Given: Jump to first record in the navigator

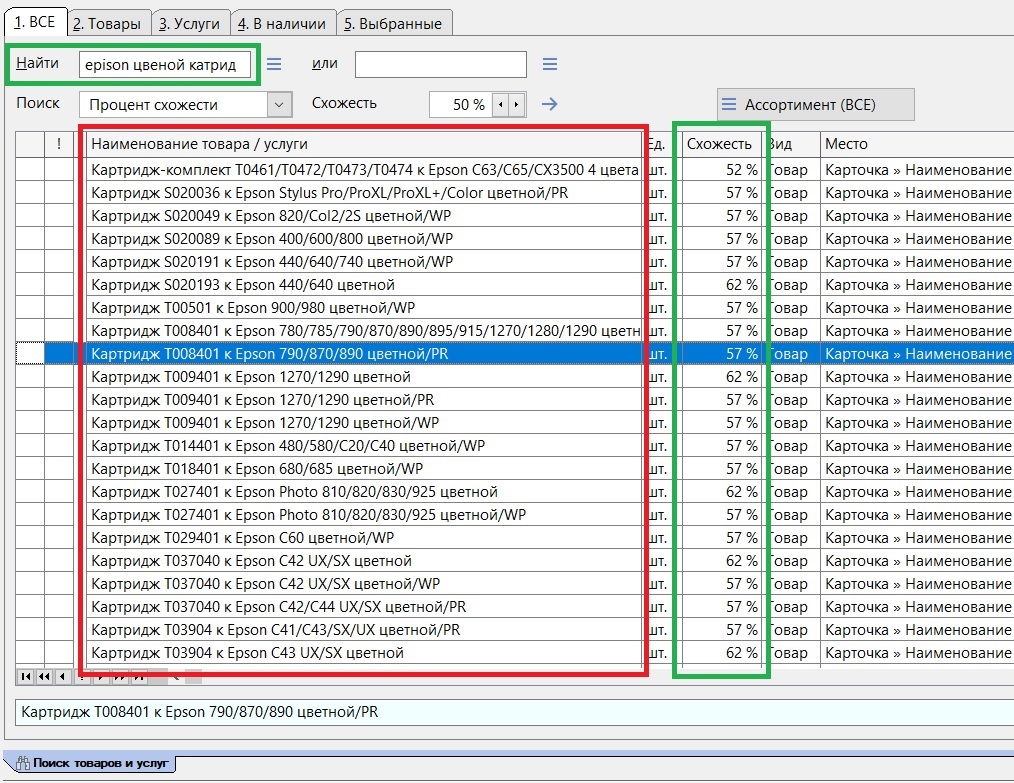Looking at the screenshot, I should 26,677.
